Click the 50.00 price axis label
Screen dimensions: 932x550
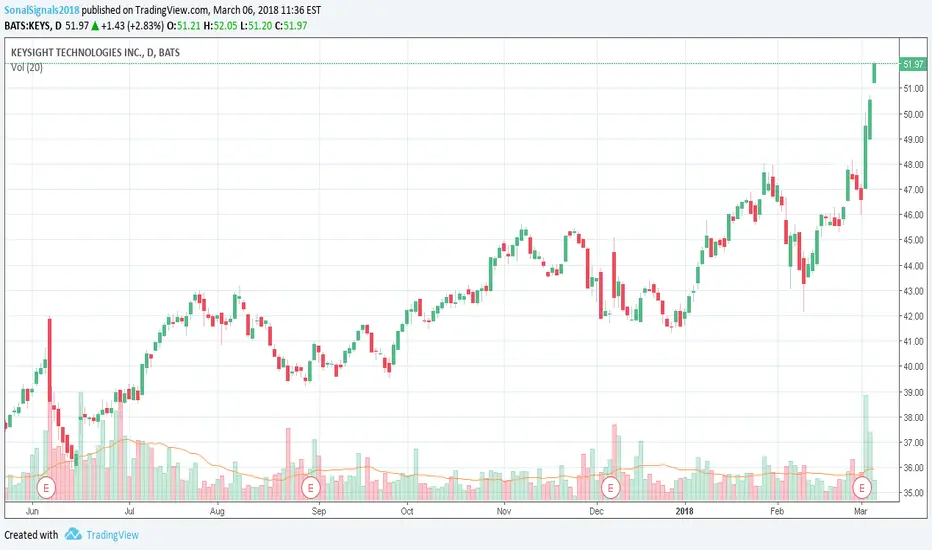tap(913, 114)
